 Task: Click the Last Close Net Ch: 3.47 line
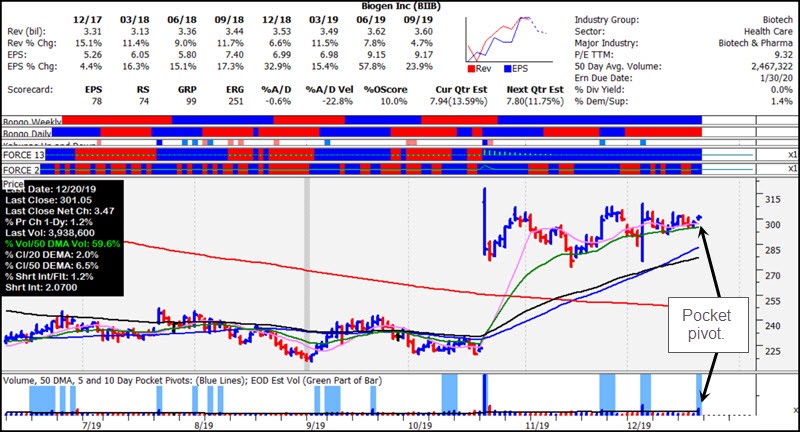coord(60,211)
